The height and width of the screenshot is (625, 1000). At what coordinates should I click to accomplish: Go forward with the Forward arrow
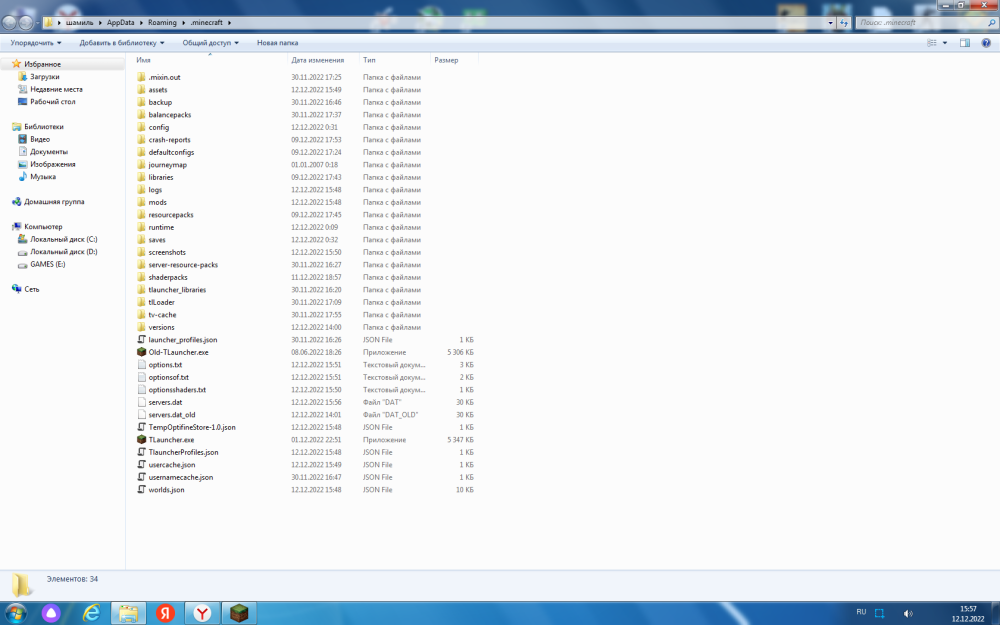(x=25, y=22)
